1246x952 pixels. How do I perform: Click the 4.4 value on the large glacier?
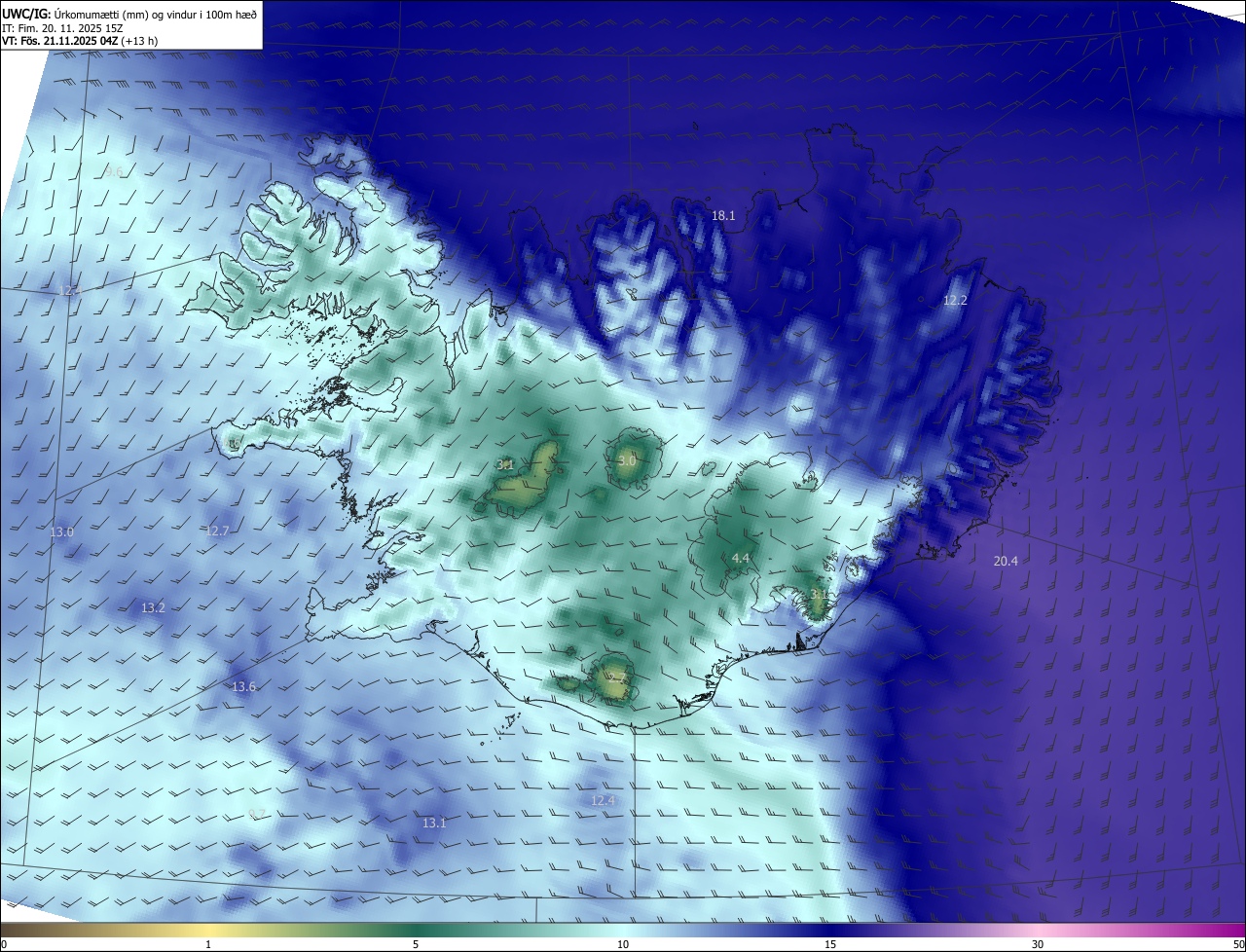tap(741, 558)
